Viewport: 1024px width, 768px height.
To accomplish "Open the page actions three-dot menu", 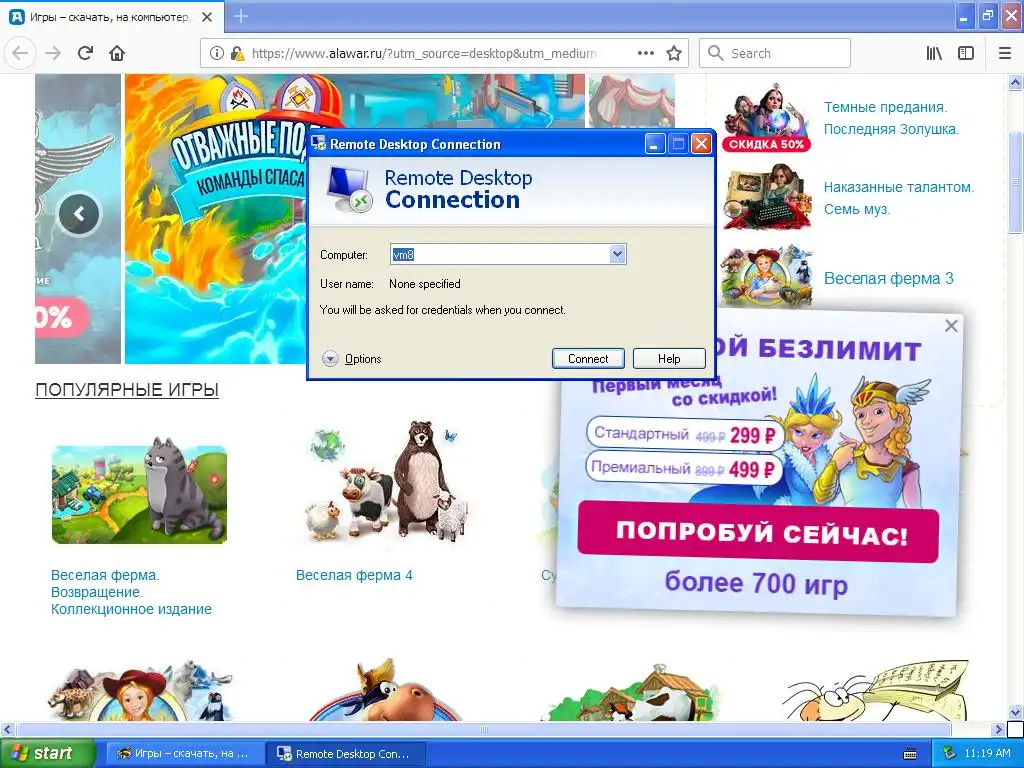I will (646, 53).
